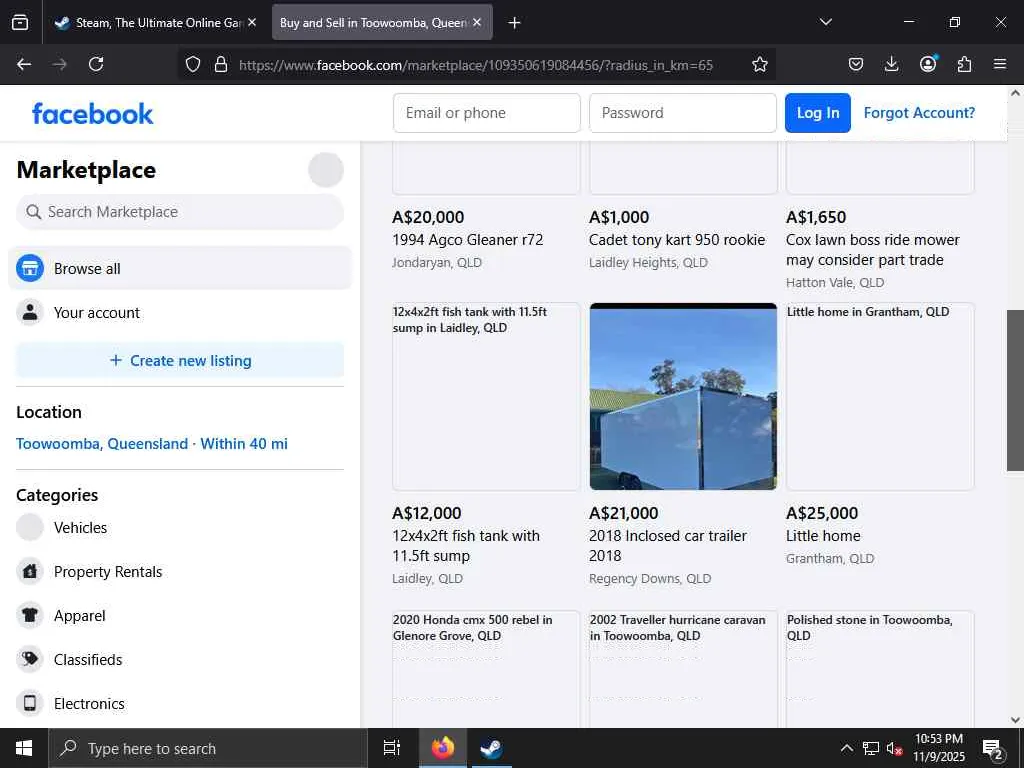Screen dimensions: 1024x768
Task: Close the Buy and Sell in Toowoomba tab
Action: (x=477, y=22)
